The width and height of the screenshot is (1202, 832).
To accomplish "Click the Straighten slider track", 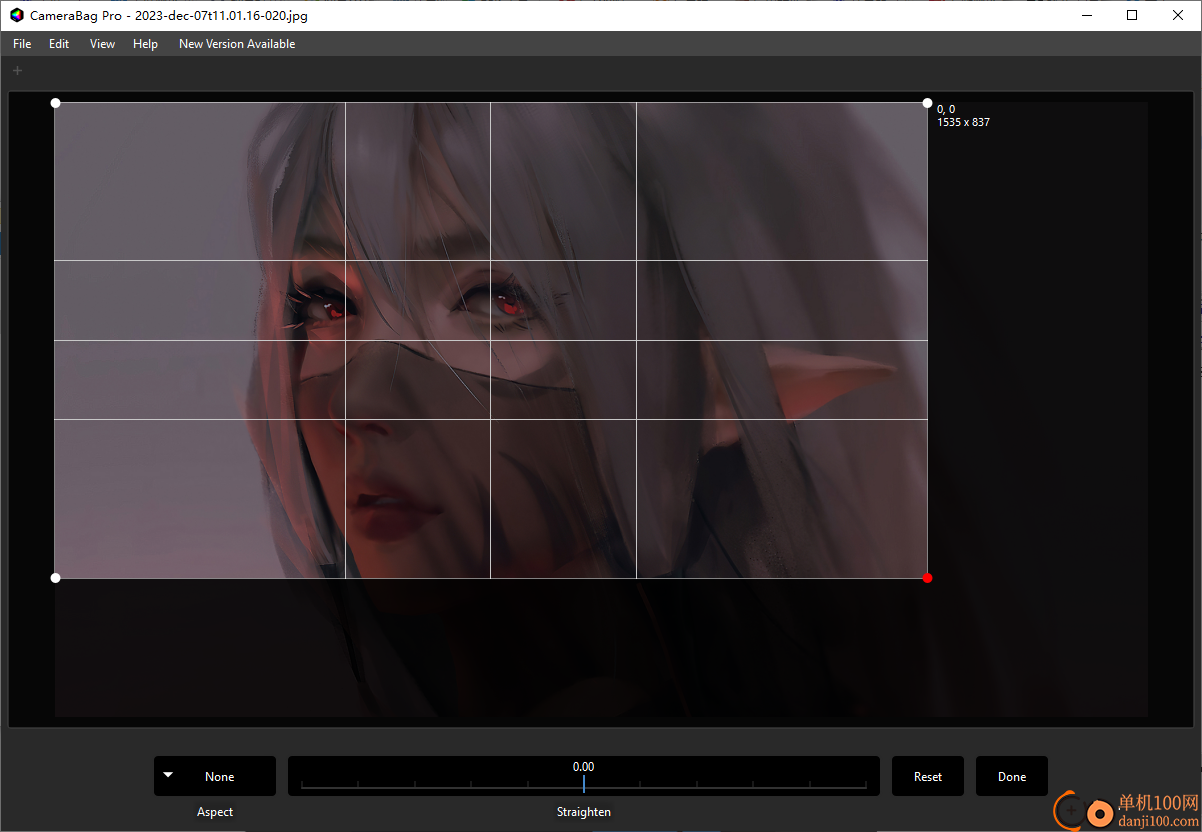I will [x=584, y=786].
